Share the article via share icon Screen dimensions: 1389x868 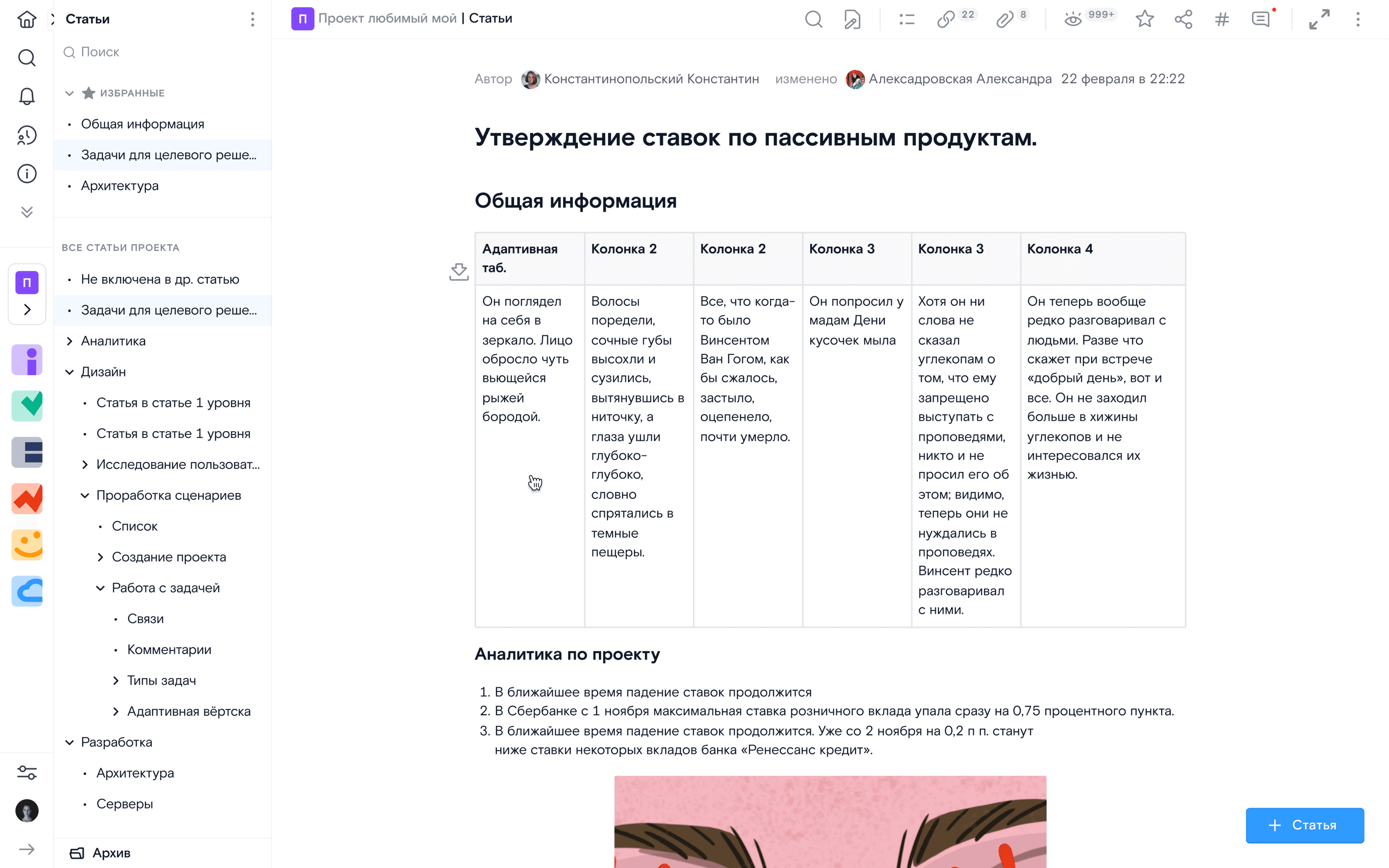[1184, 19]
